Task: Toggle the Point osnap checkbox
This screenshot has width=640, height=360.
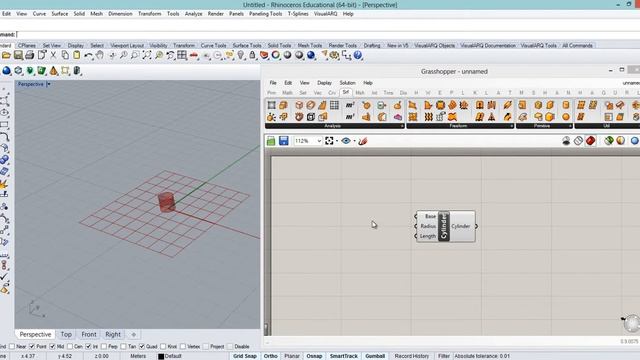Action: [x=32, y=347]
